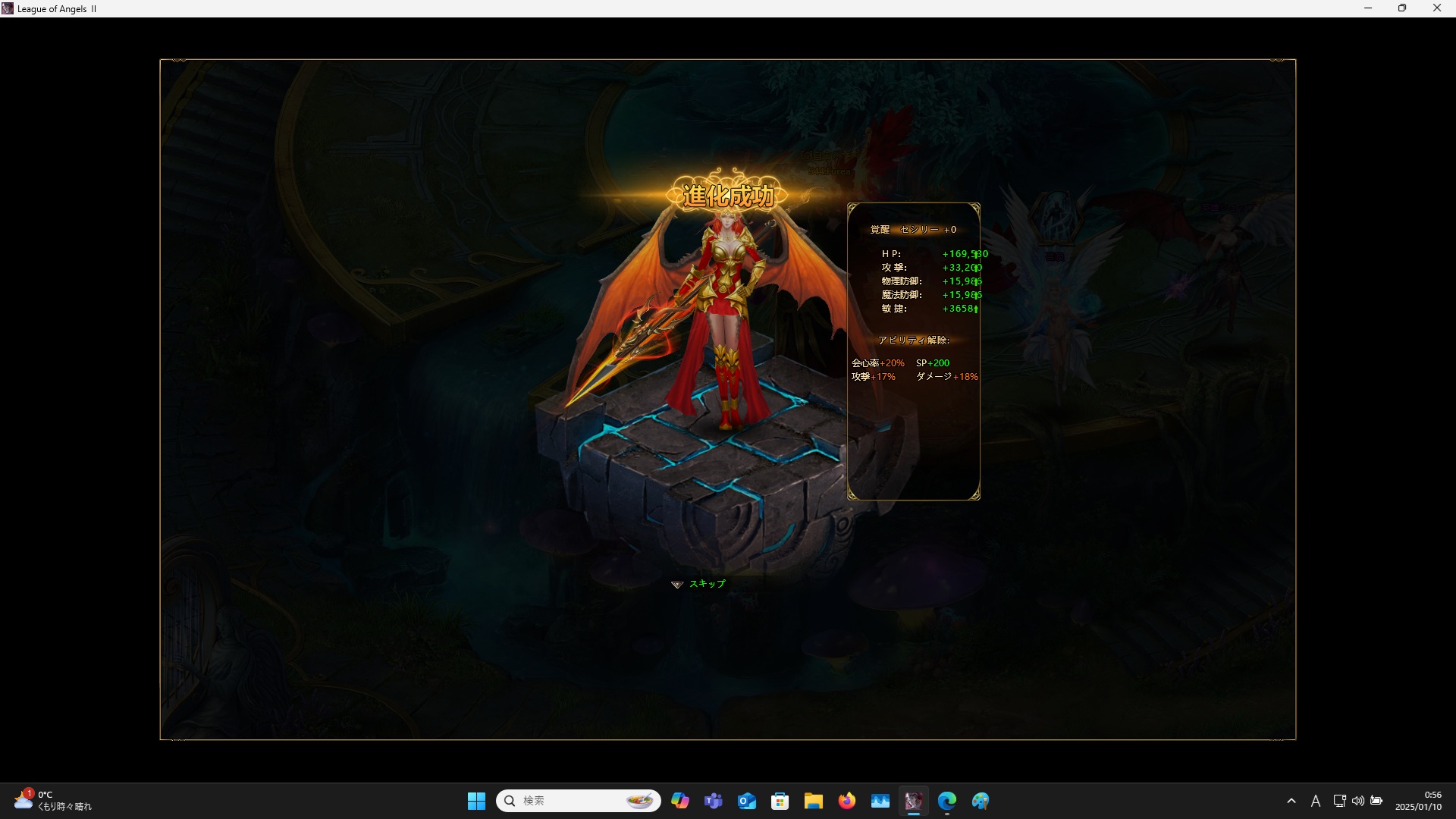
Task: Open Microsoft Store taskbar icon
Action: click(x=780, y=801)
